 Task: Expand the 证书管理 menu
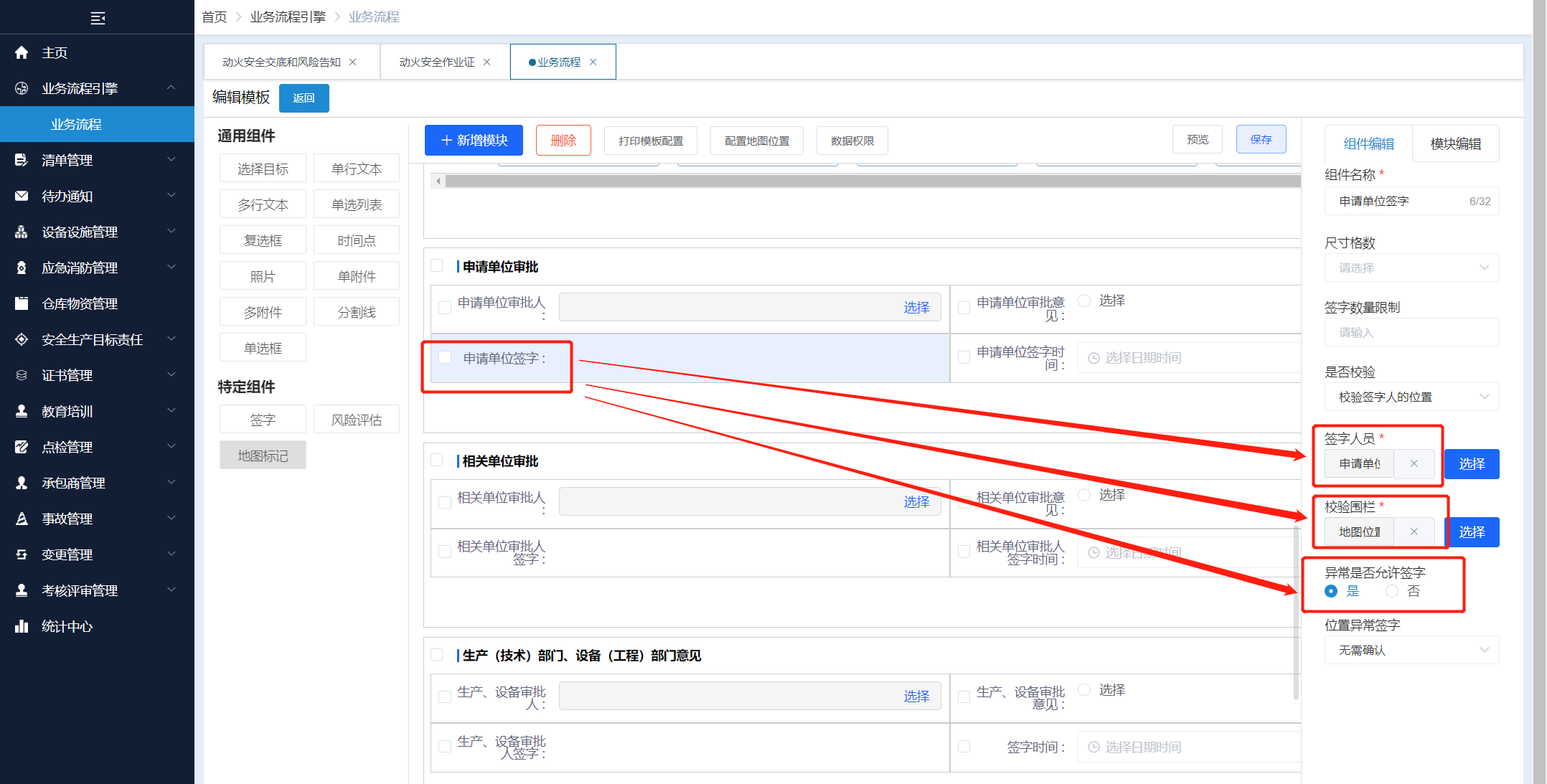(171, 374)
